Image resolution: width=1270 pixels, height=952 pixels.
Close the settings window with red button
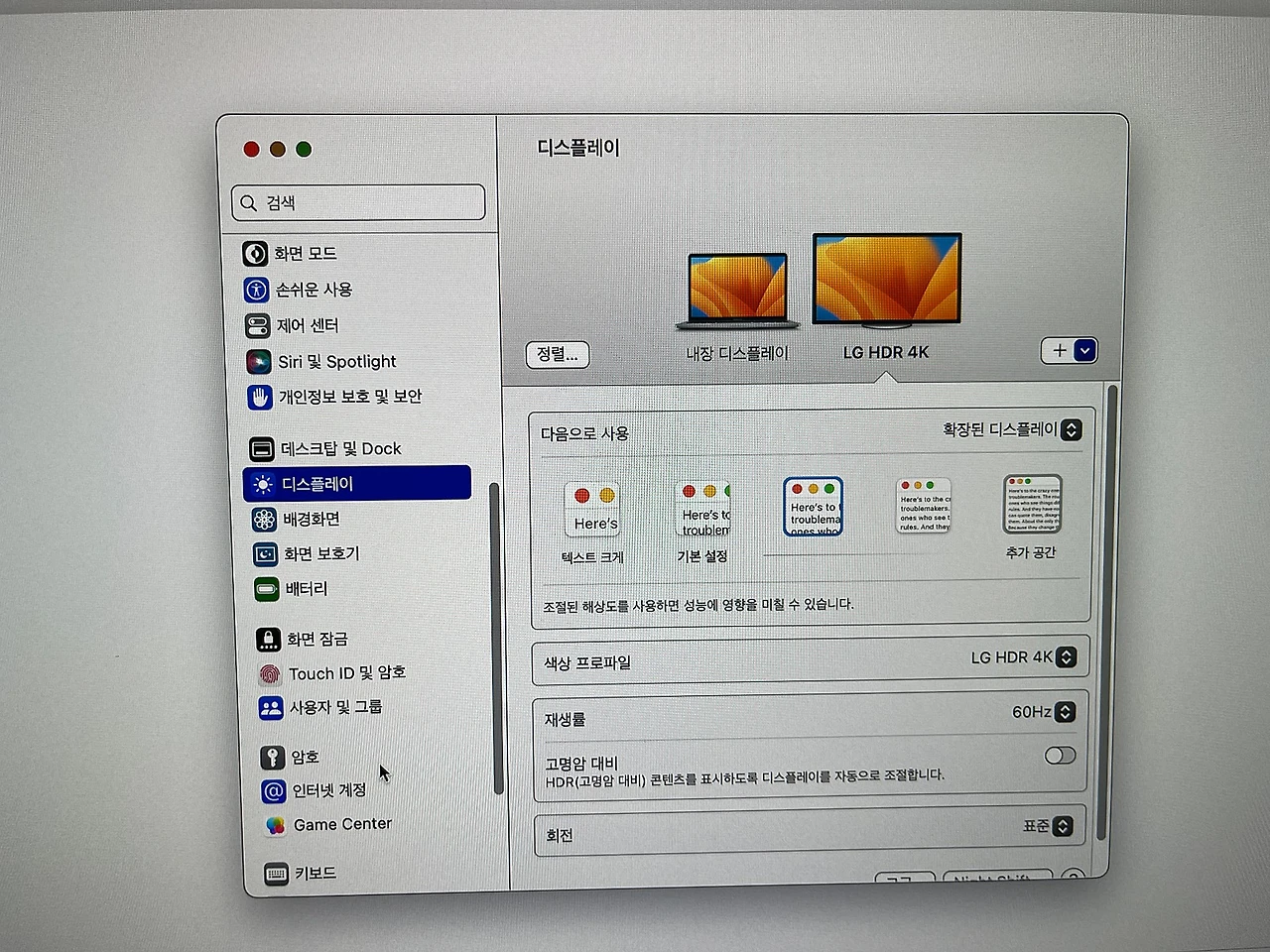pyautogui.click(x=251, y=149)
